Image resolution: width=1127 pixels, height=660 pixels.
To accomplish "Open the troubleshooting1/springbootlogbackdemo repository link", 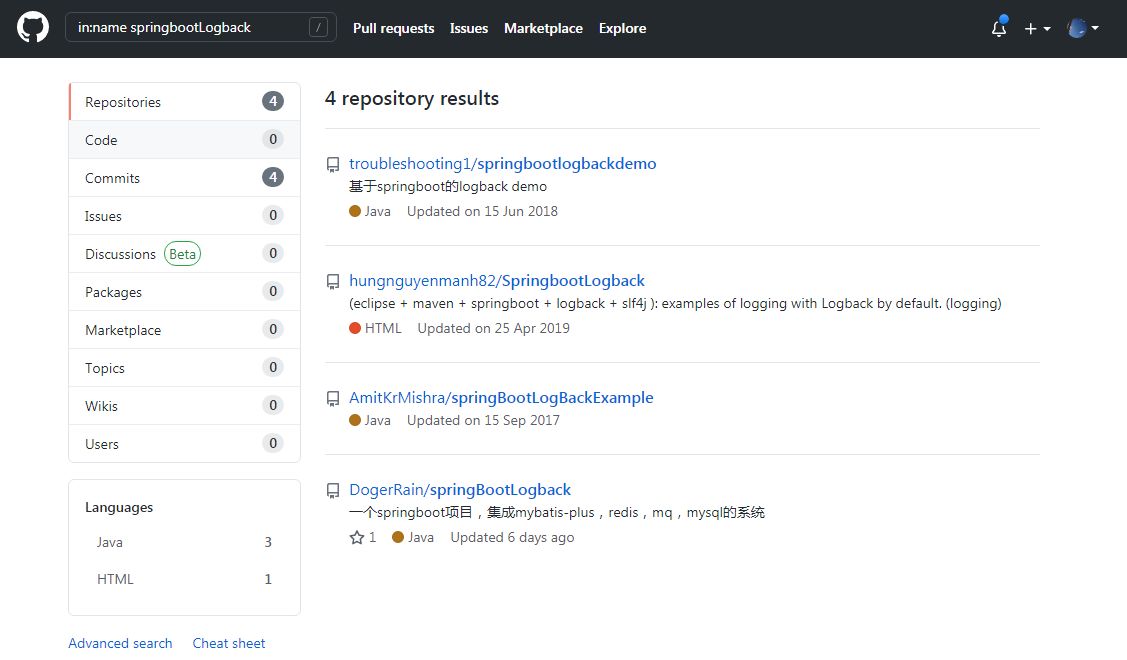I will tap(502, 164).
